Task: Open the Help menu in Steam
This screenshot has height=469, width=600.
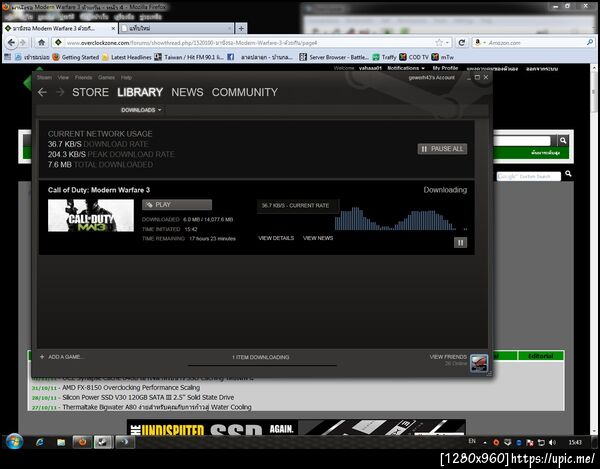Action: coord(126,77)
